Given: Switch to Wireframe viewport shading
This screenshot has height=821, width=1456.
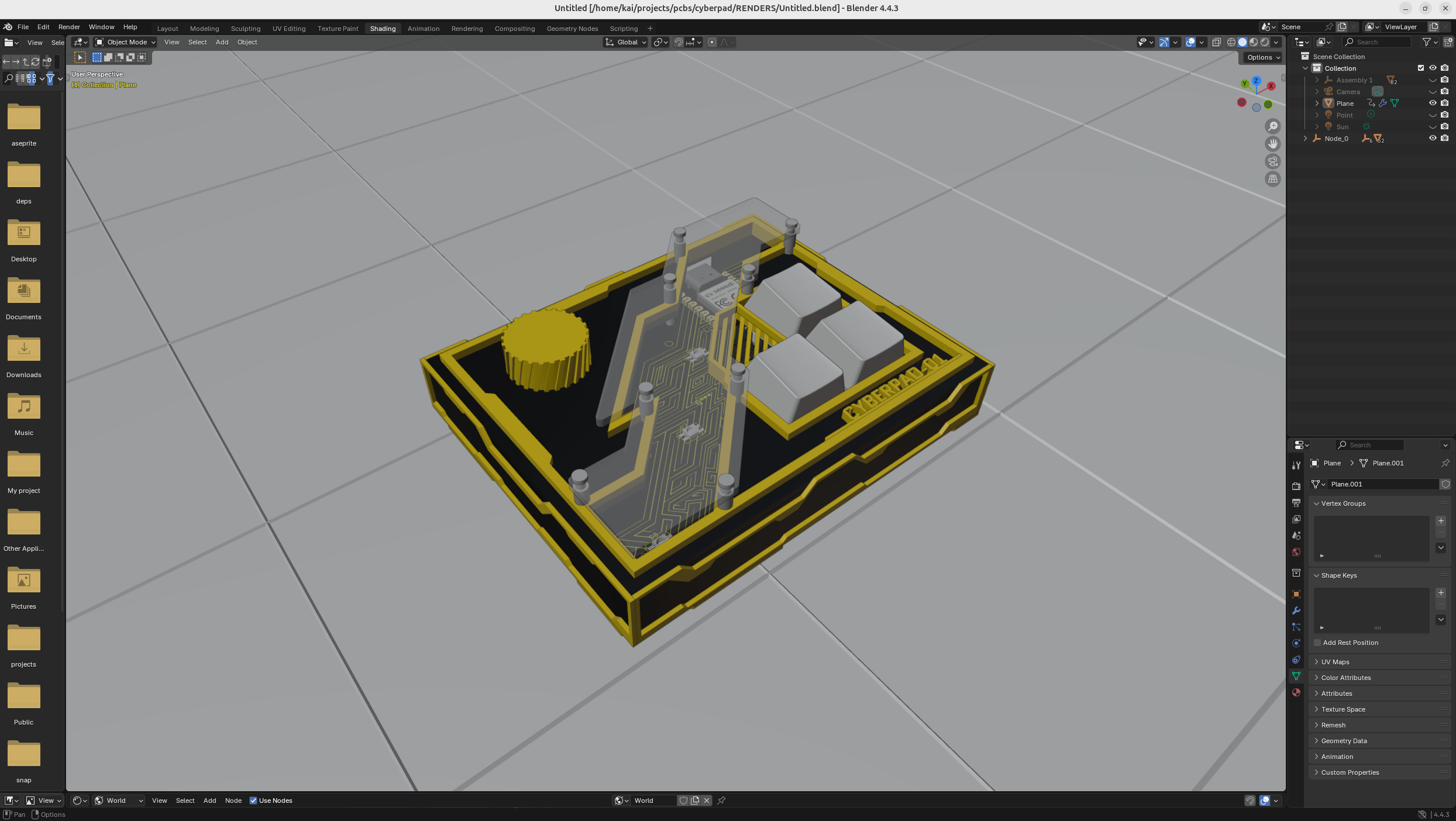Looking at the screenshot, I should pyautogui.click(x=1231, y=42).
